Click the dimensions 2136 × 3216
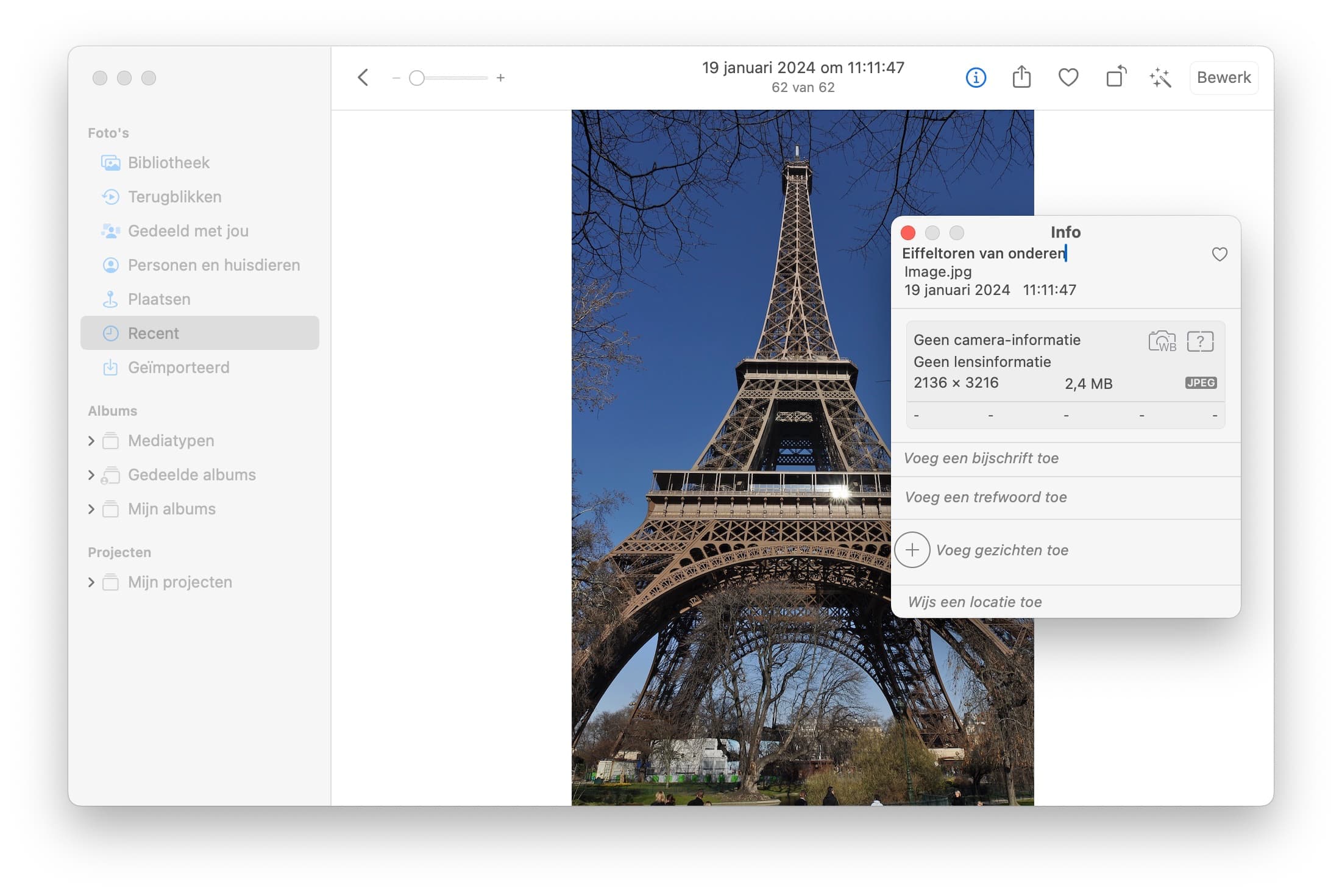Image resolution: width=1342 pixels, height=896 pixels. pyautogui.click(x=956, y=383)
